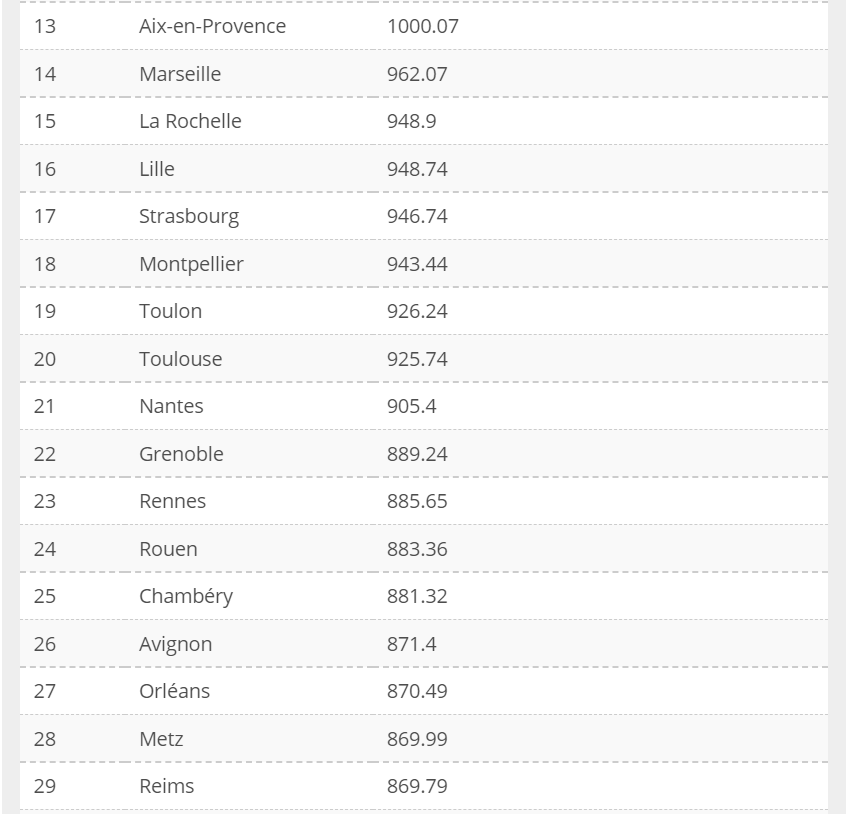Select the Marseille row city cell
Screen dimensions: 847x814
180,74
